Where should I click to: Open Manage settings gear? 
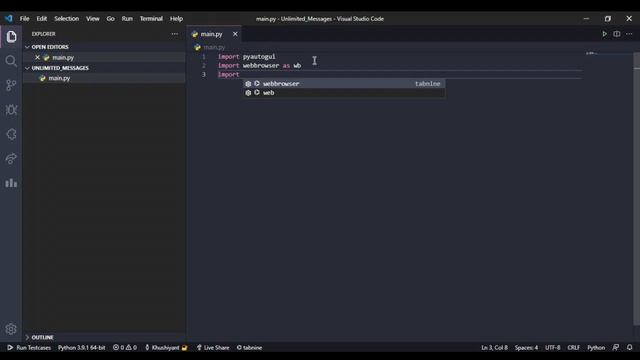[11, 329]
